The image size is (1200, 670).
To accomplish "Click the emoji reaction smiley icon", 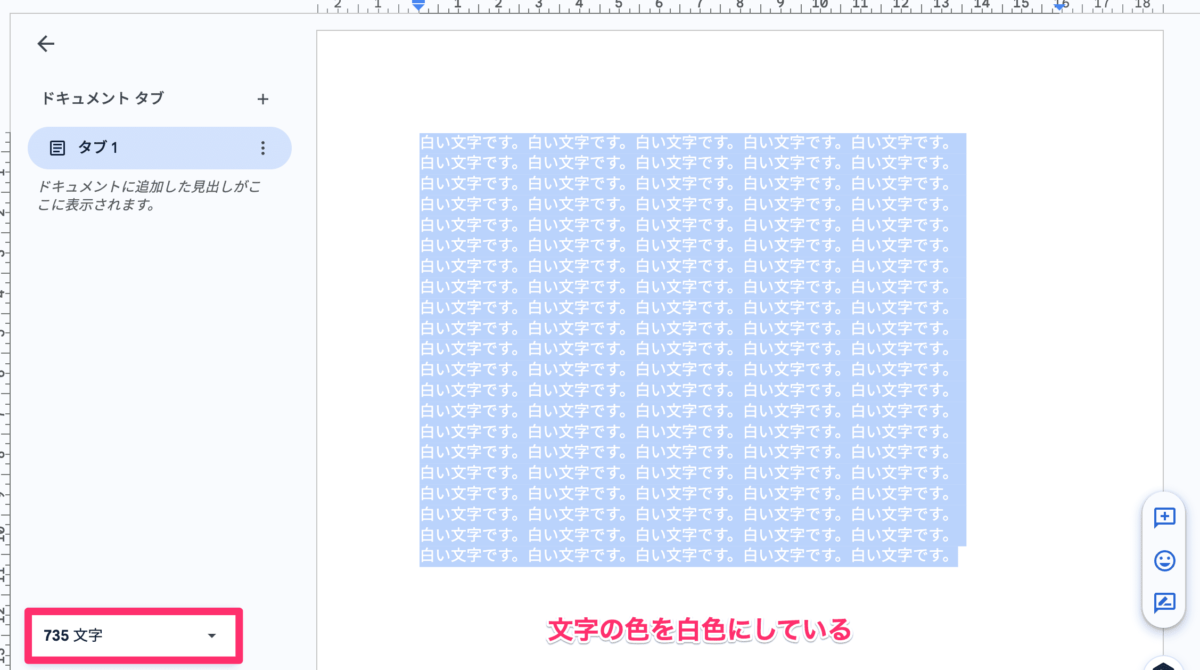I will tap(1164, 560).
